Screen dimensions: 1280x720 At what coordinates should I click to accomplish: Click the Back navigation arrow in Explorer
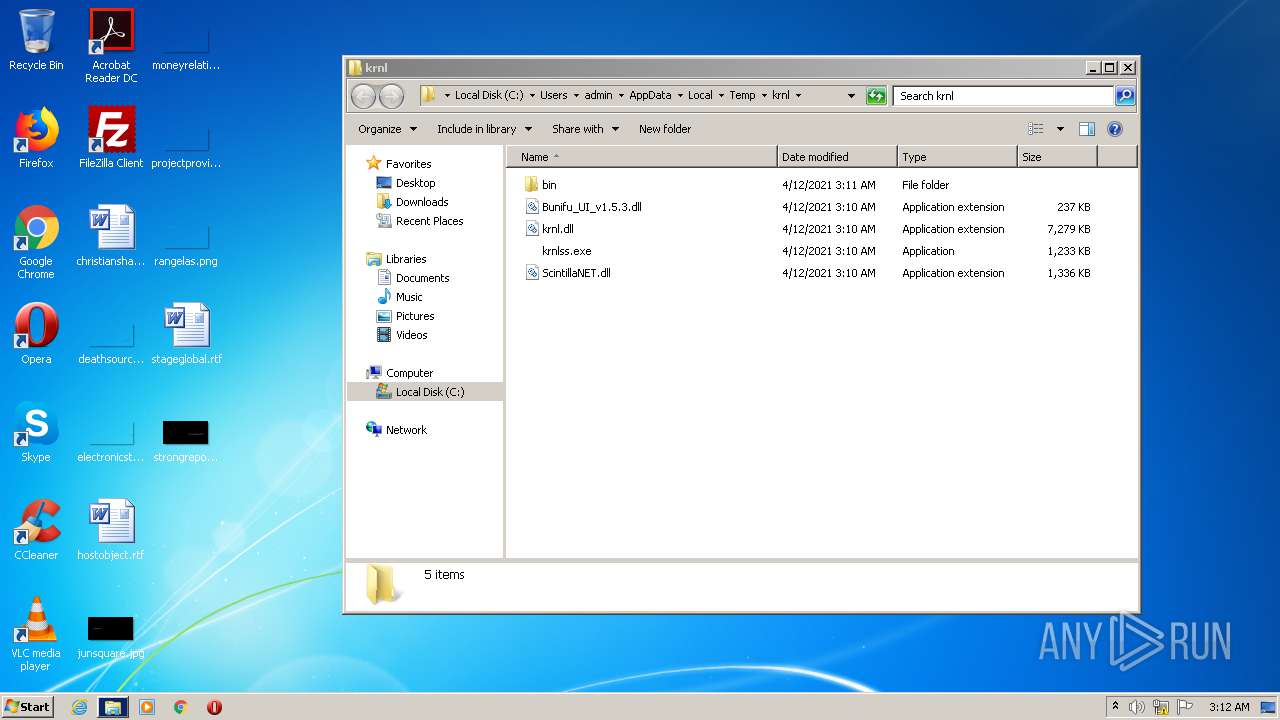[x=363, y=96]
